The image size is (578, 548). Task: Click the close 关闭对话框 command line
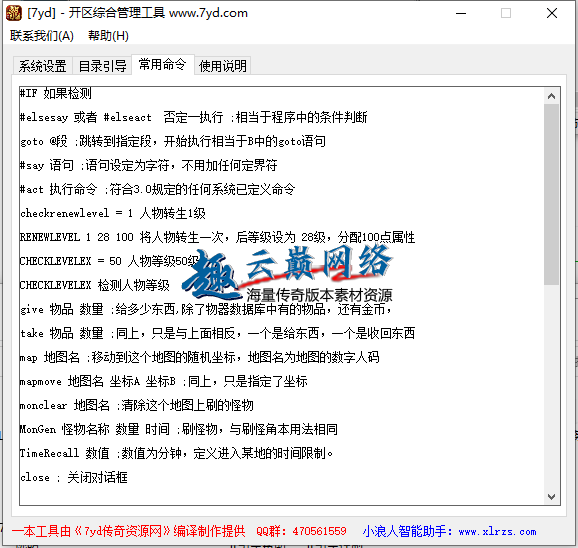point(74,477)
